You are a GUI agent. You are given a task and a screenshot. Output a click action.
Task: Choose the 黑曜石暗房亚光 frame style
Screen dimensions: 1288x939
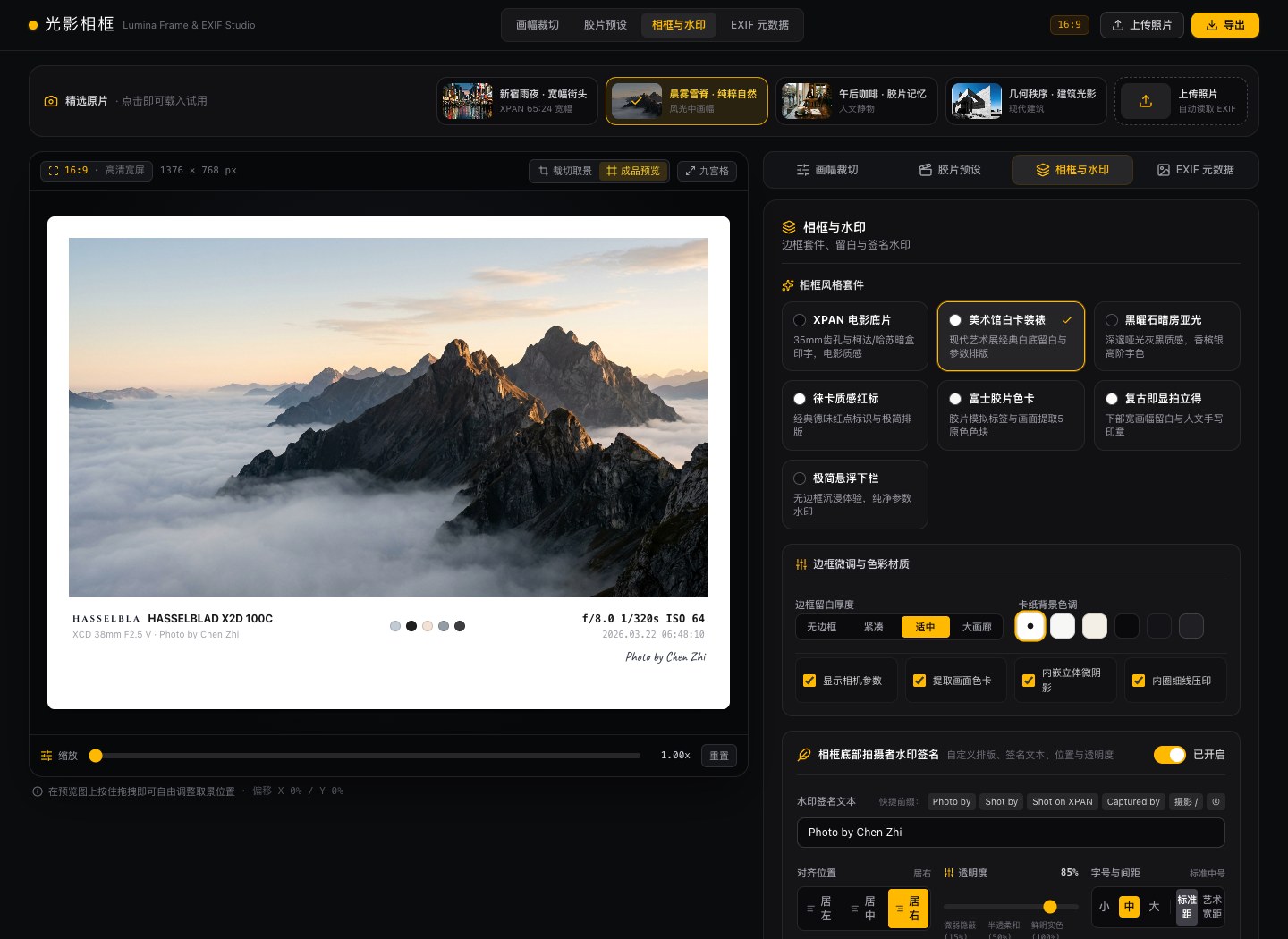[1166, 336]
